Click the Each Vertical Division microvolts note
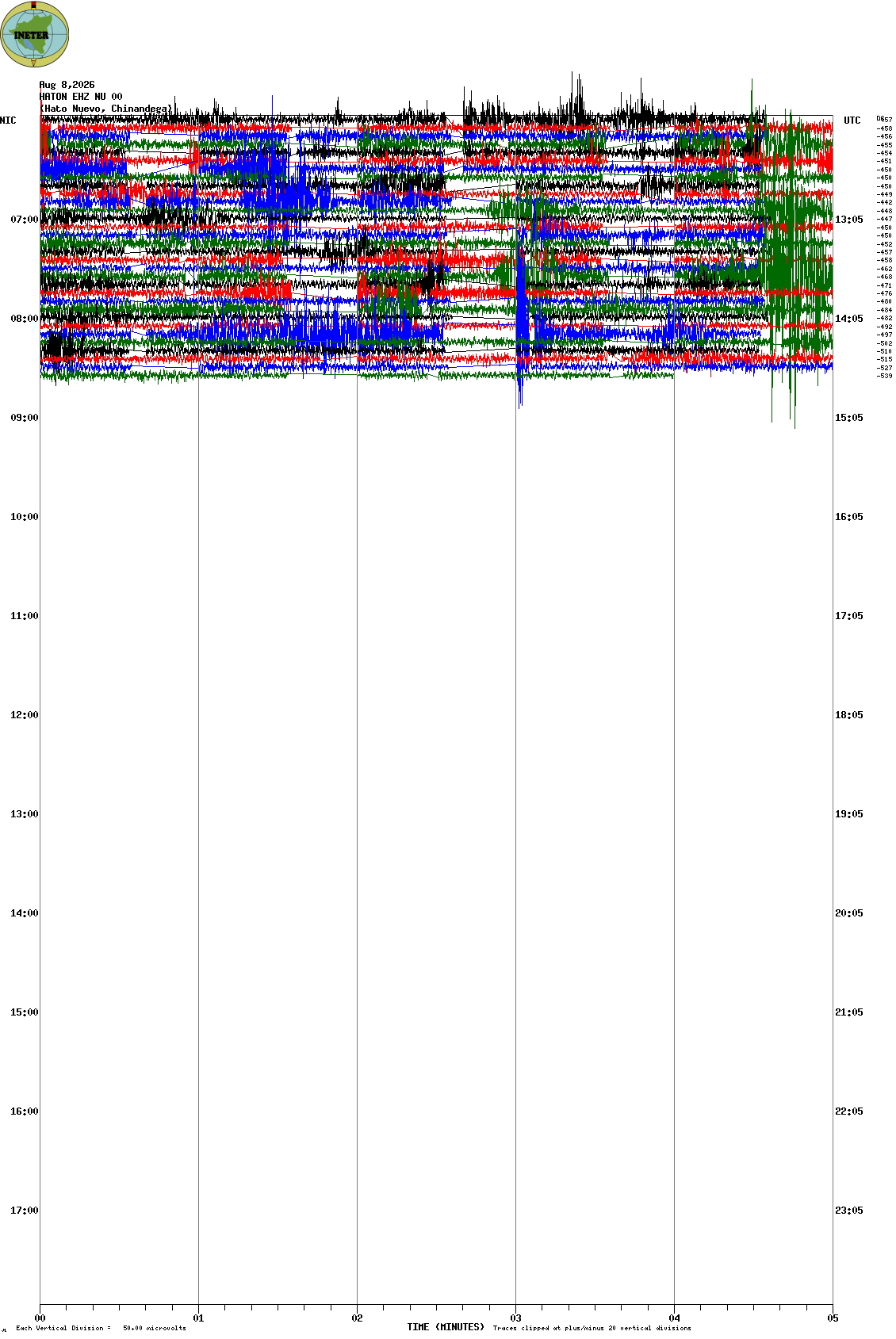 tap(101, 1328)
